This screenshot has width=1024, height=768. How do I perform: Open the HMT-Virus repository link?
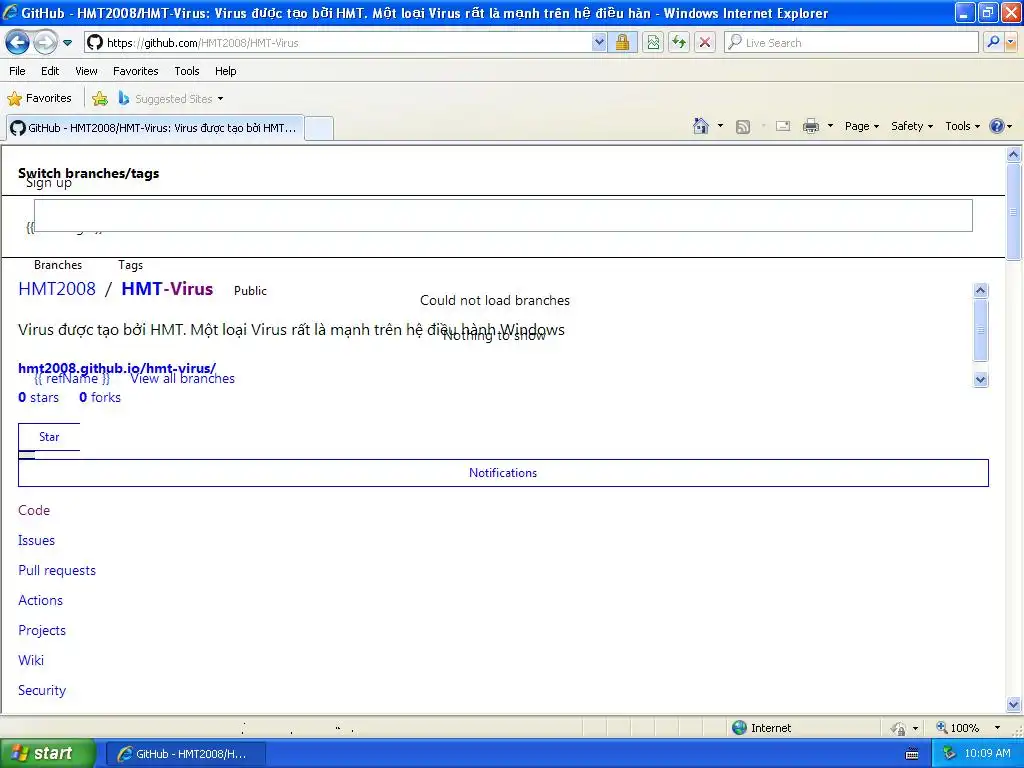tap(167, 289)
